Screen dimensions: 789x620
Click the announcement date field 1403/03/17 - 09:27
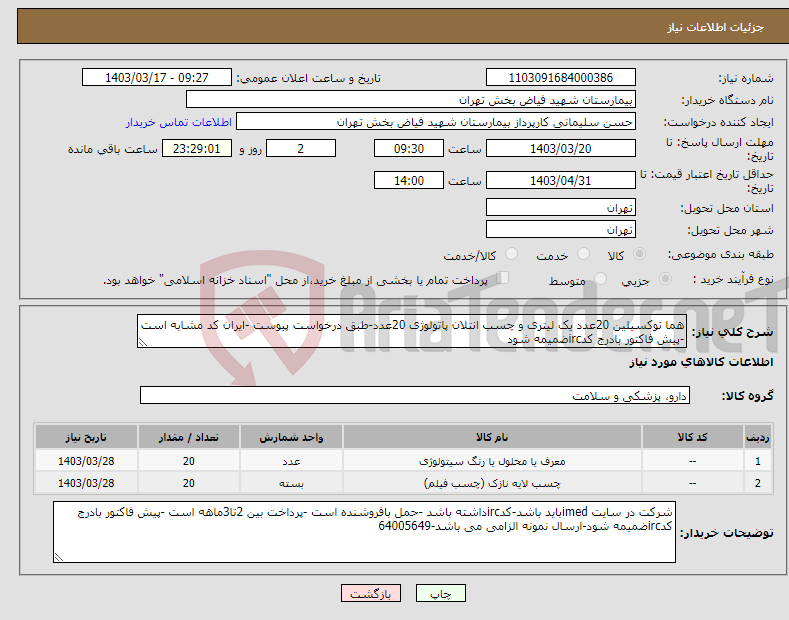[156, 78]
